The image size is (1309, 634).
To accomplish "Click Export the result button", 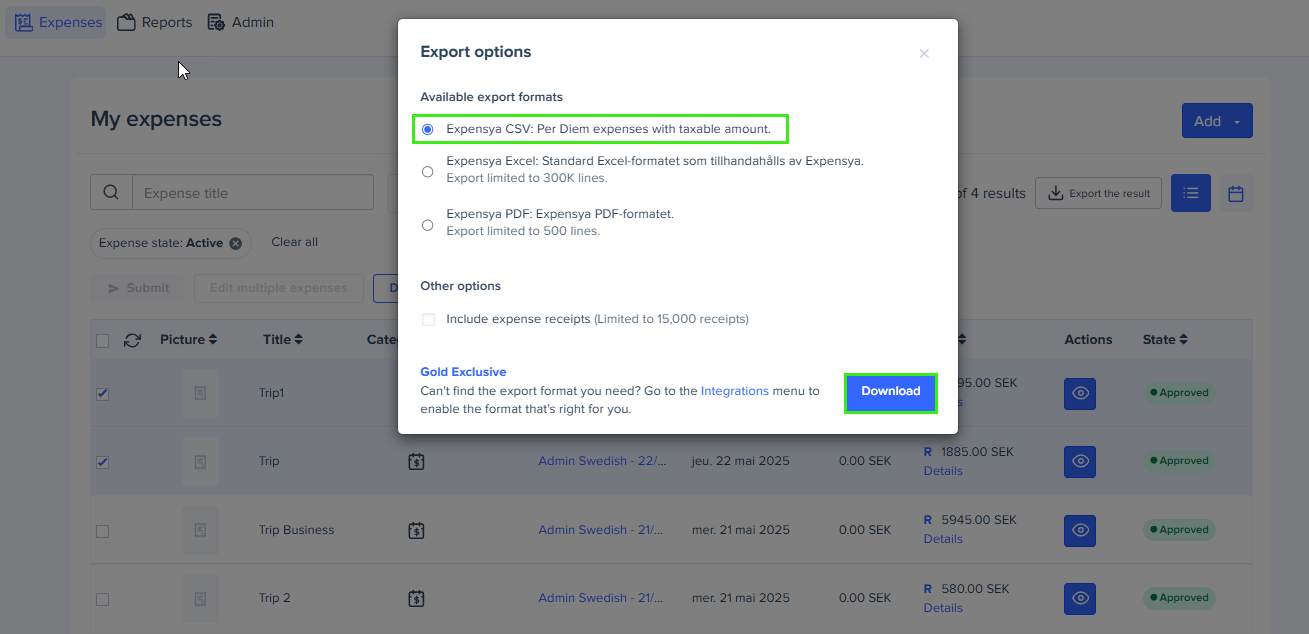I will (x=1098, y=193).
